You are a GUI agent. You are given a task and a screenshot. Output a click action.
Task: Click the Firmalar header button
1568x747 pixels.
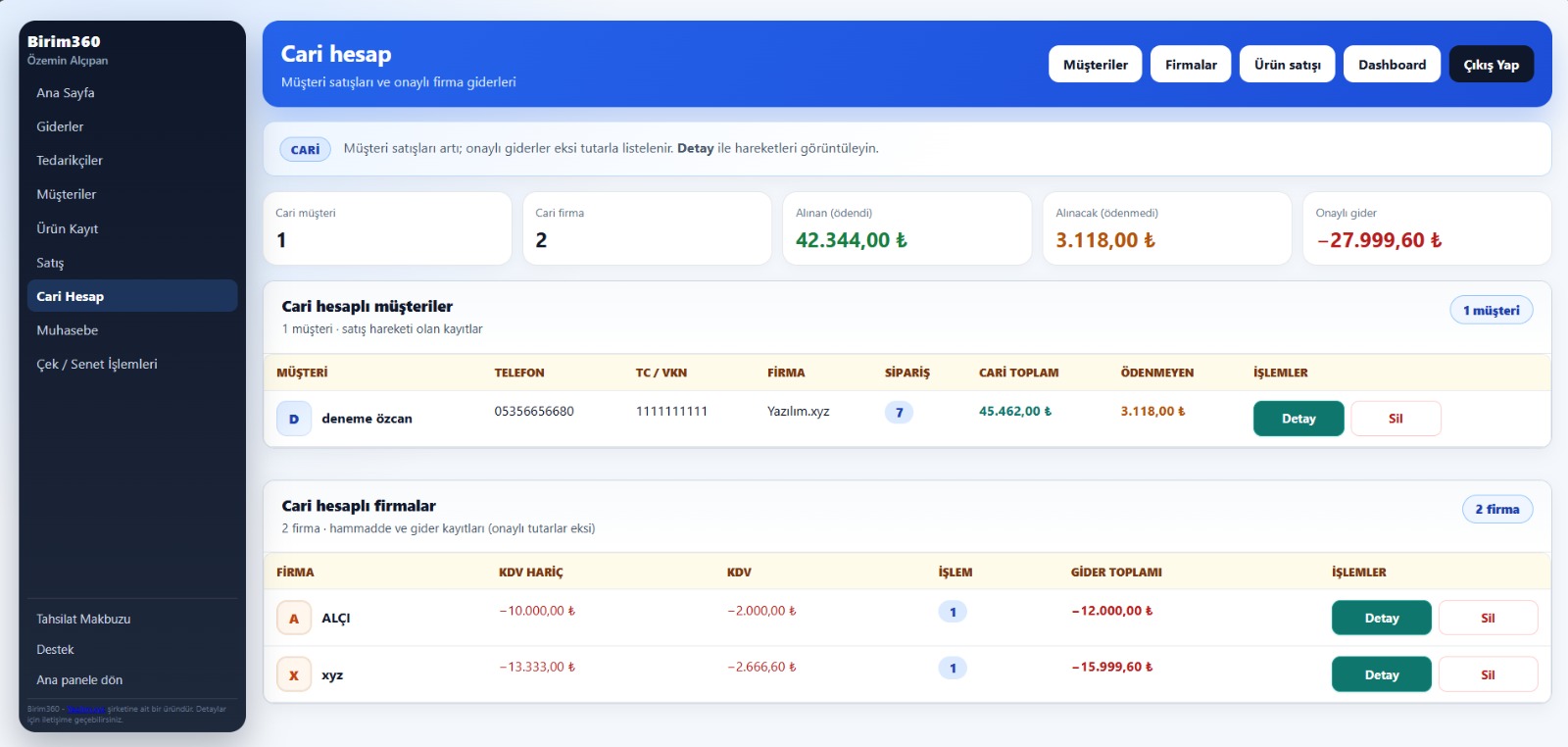coord(1191,65)
